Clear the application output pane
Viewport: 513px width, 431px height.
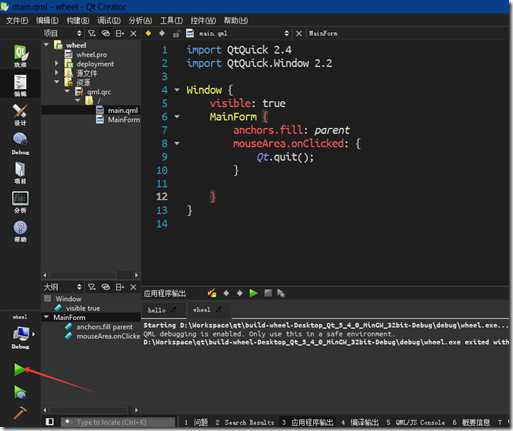tap(212, 293)
